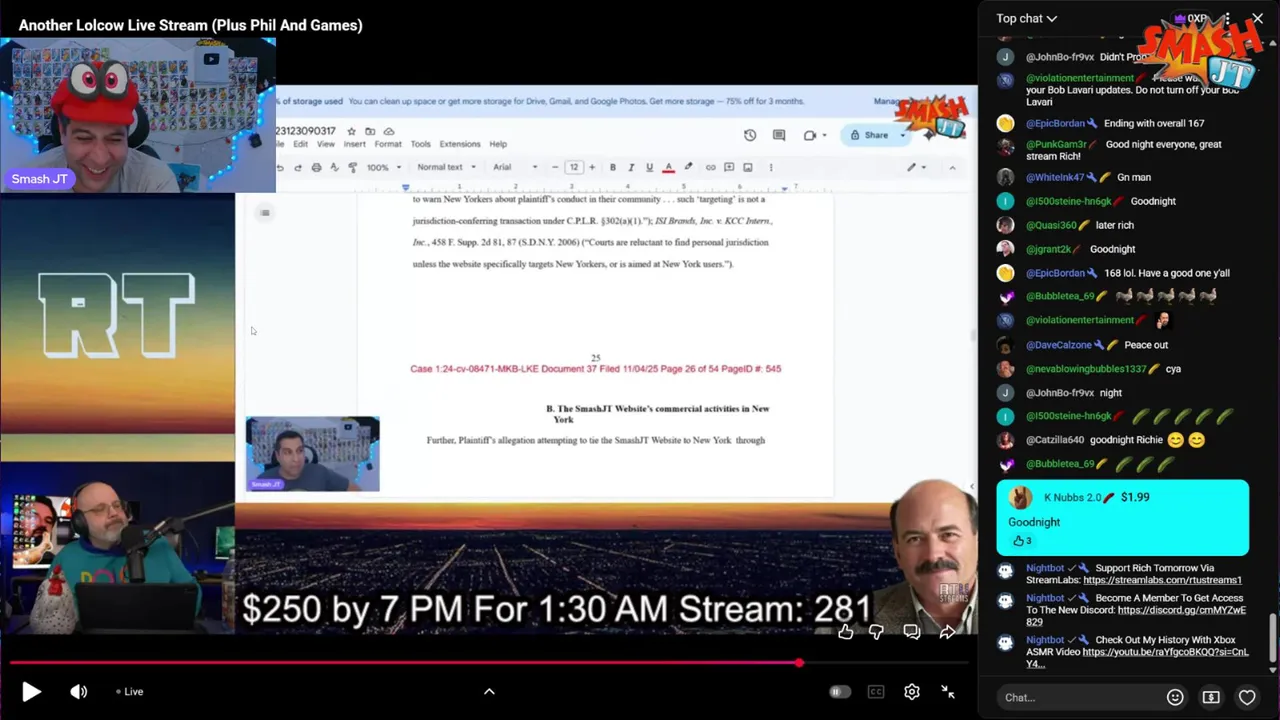This screenshot has width=1280, height=720.
Task: Open text color picker
Action: tap(668, 167)
